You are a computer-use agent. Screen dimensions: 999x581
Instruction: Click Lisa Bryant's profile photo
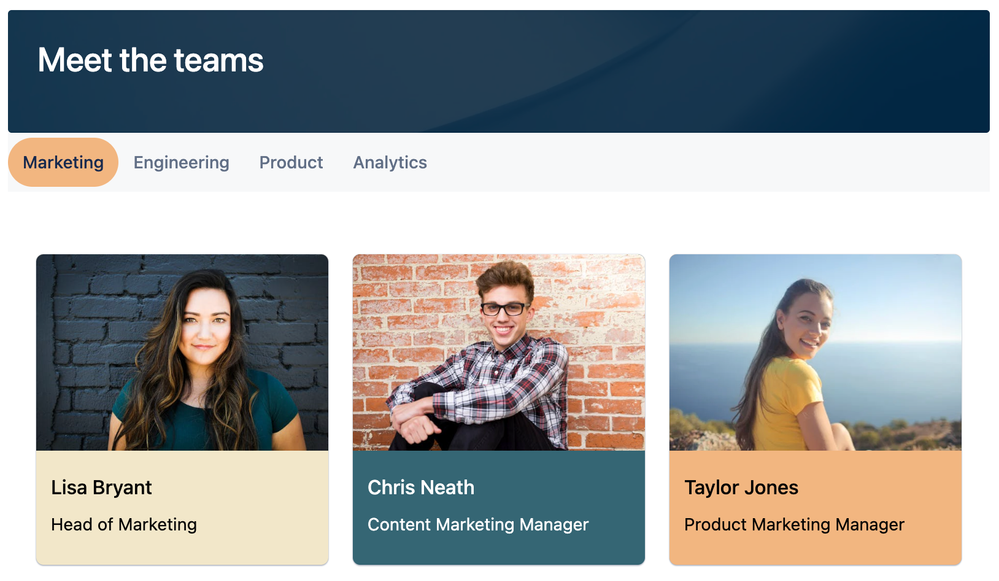[x=181, y=350]
